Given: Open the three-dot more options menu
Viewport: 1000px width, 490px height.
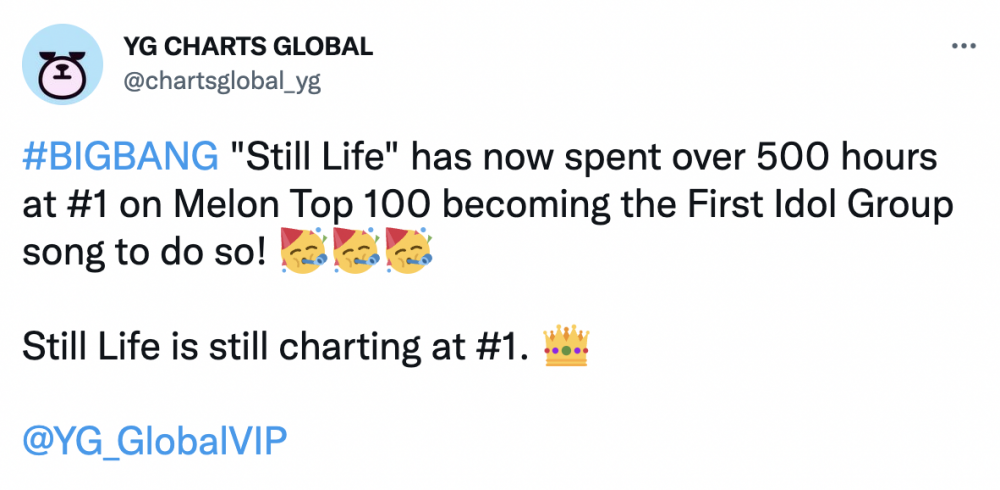Looking at the screenshot, I should click(x=962, y=47).
